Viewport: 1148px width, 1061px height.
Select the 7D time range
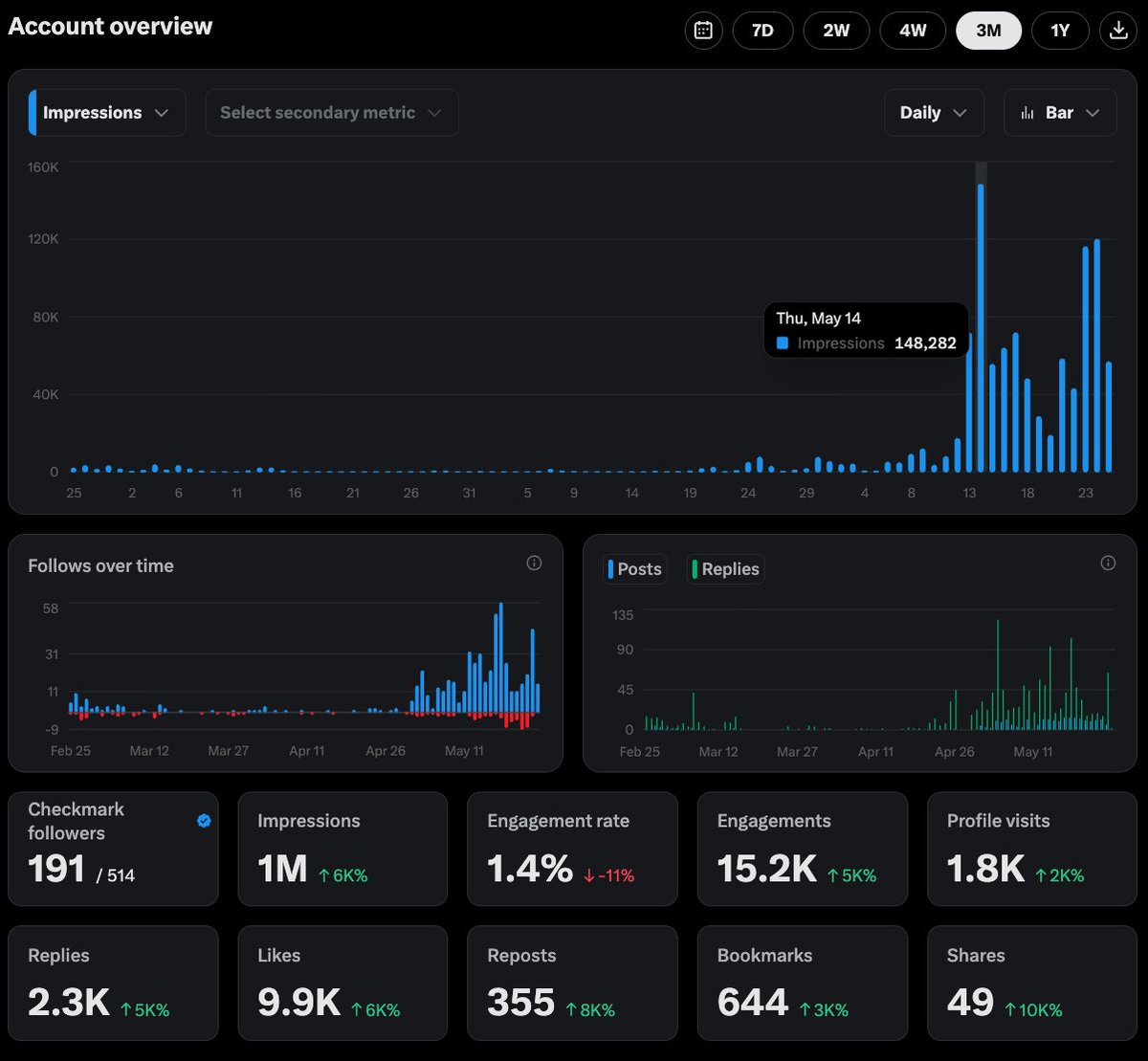point(762,31)
